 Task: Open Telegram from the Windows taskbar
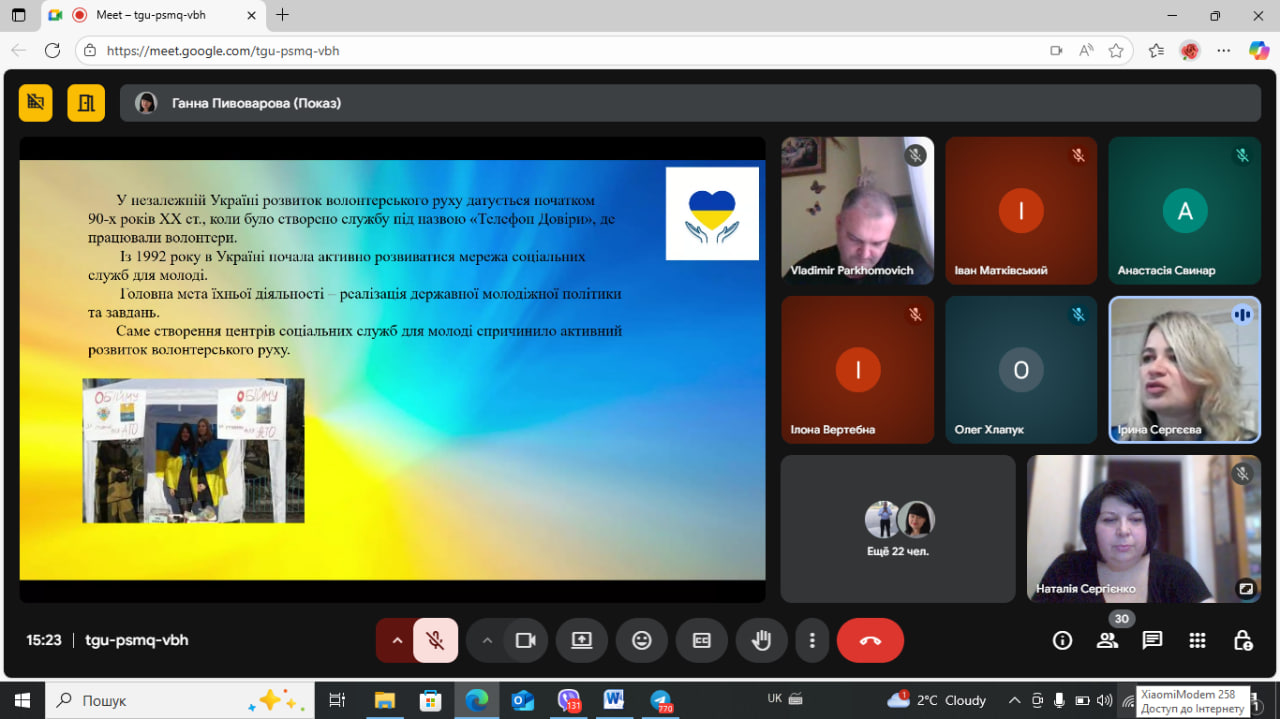tap(660, 700)
